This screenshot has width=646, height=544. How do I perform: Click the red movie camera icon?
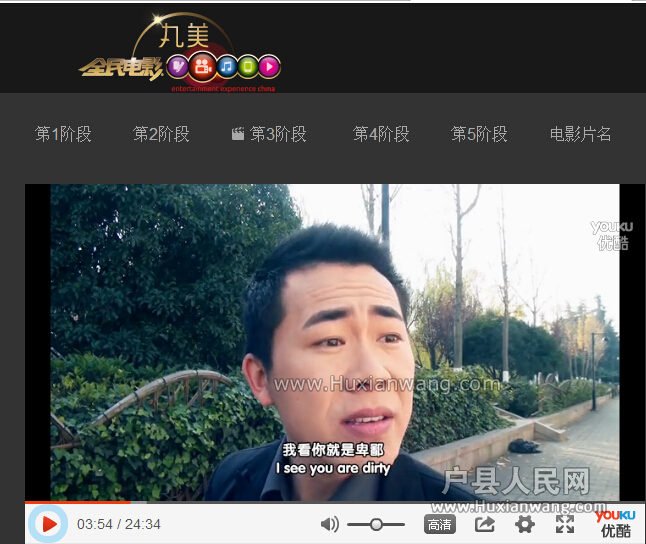click(x=202, y=66)
